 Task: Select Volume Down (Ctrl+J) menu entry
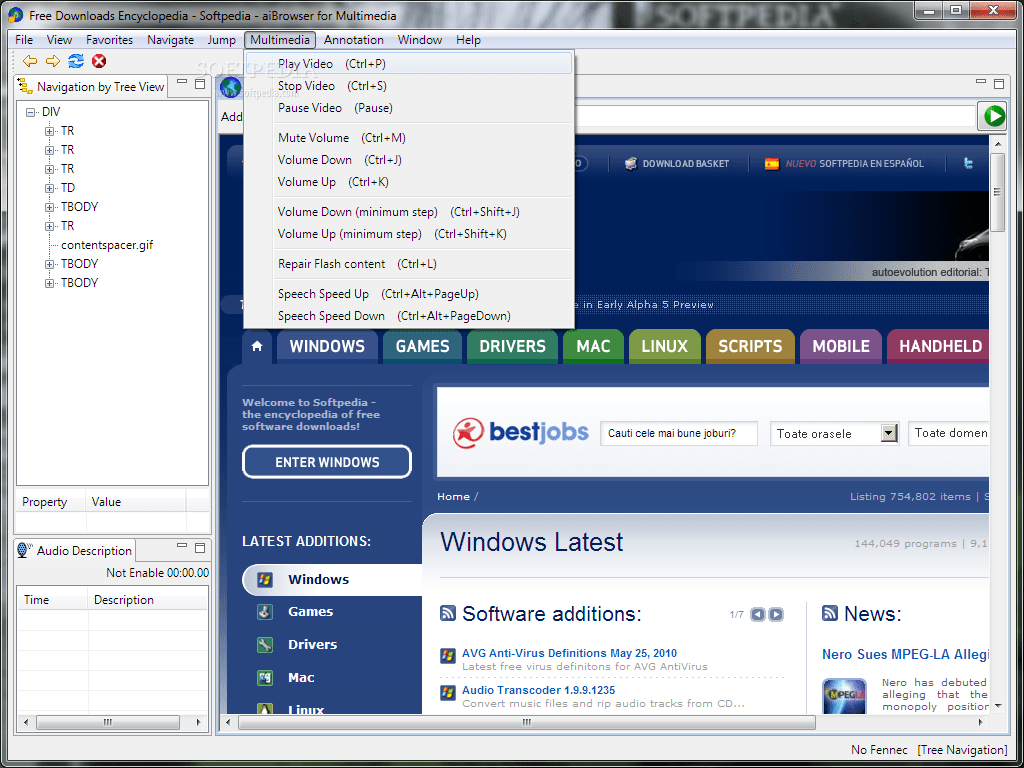(409, 160)
